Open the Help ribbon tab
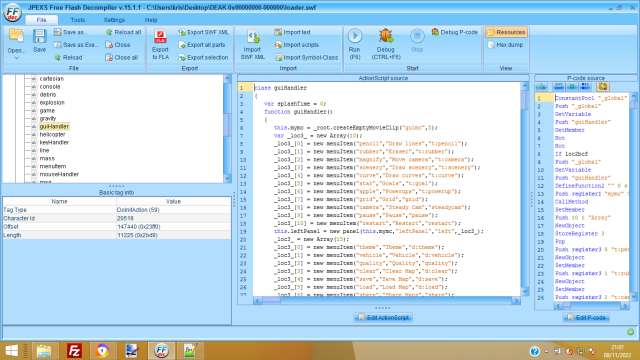The height and width of the screenshot is (360, 640). 151,20
